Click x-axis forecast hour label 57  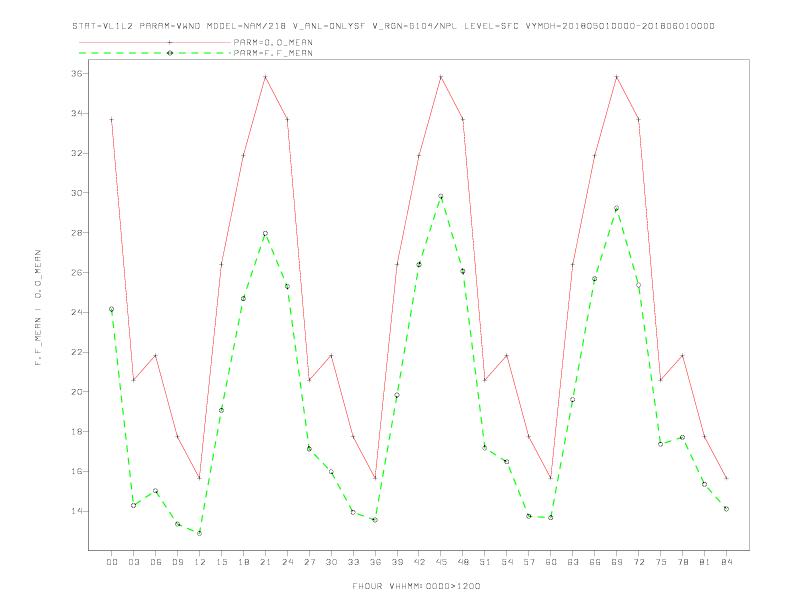(x=529, y=562)
